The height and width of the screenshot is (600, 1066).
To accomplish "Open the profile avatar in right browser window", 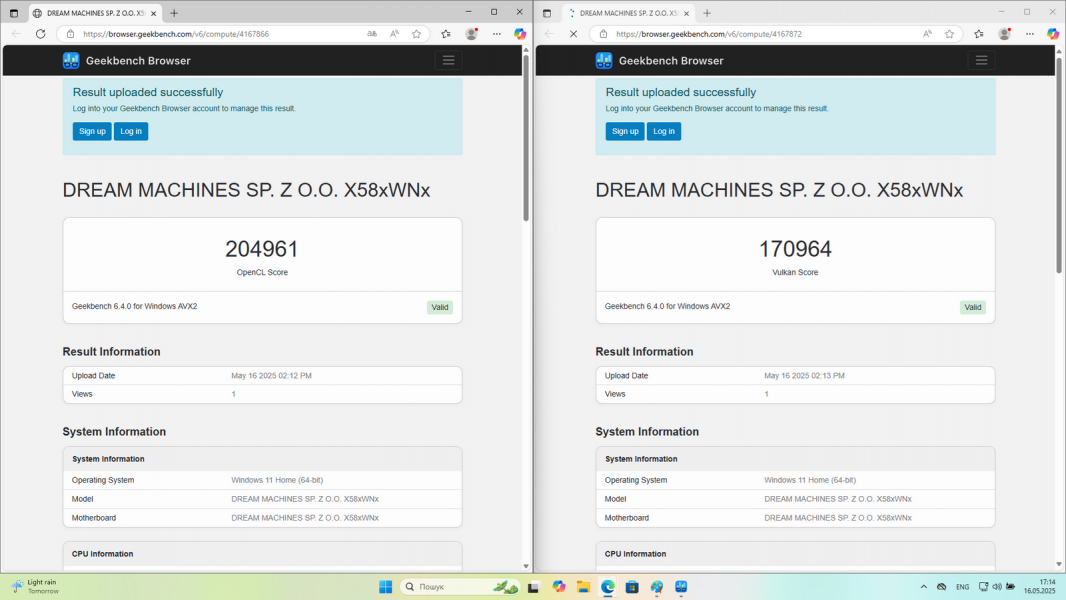I will tap(1004, 34).
